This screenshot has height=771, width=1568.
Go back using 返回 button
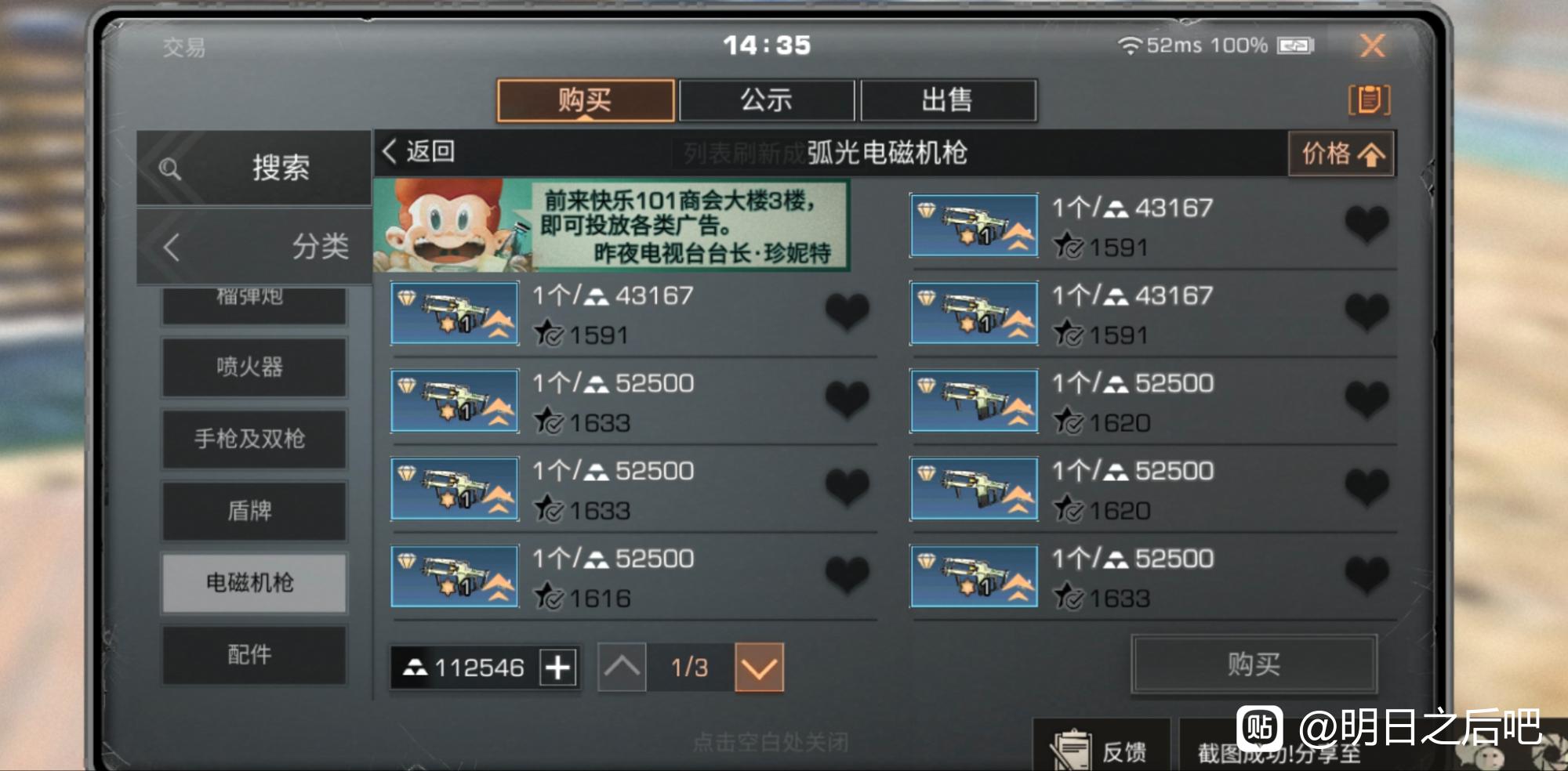419,151
